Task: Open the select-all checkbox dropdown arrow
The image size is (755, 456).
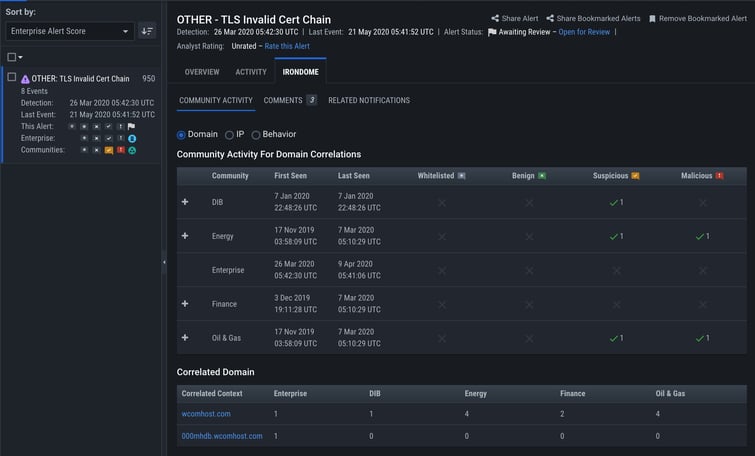Action: pyautogui.click(x=20, y=57)
